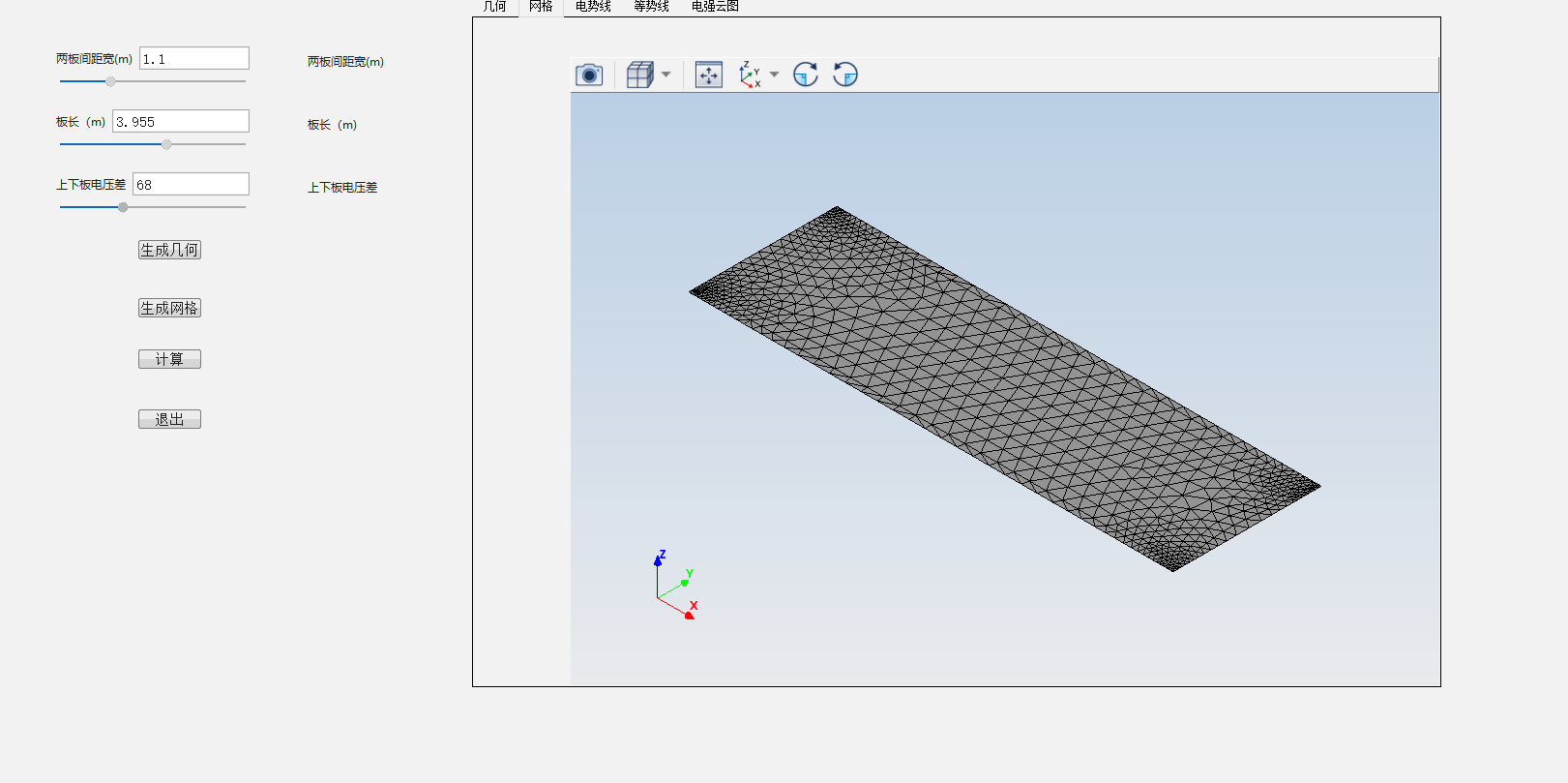The width and height of the screenshot is (1568, 783).
Task: Click the gray plate mesh in the viewport
Action: point(1004,388)
